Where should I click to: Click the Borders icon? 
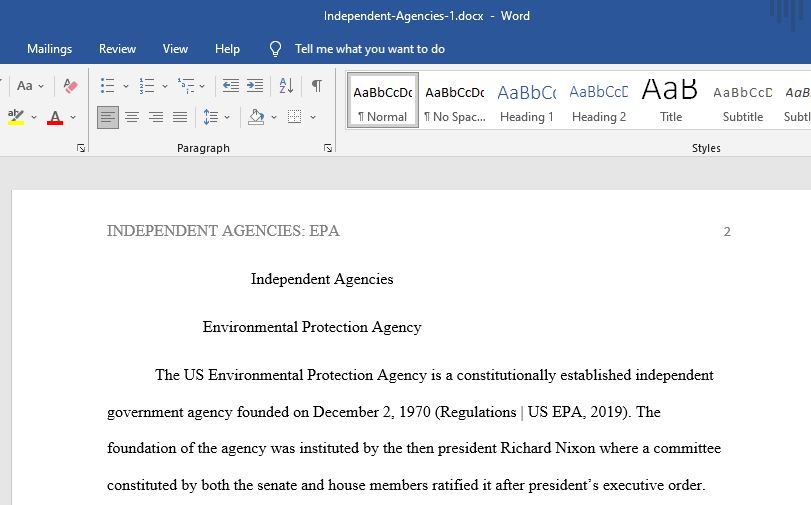pyautogui.click(x=295, y=117)
